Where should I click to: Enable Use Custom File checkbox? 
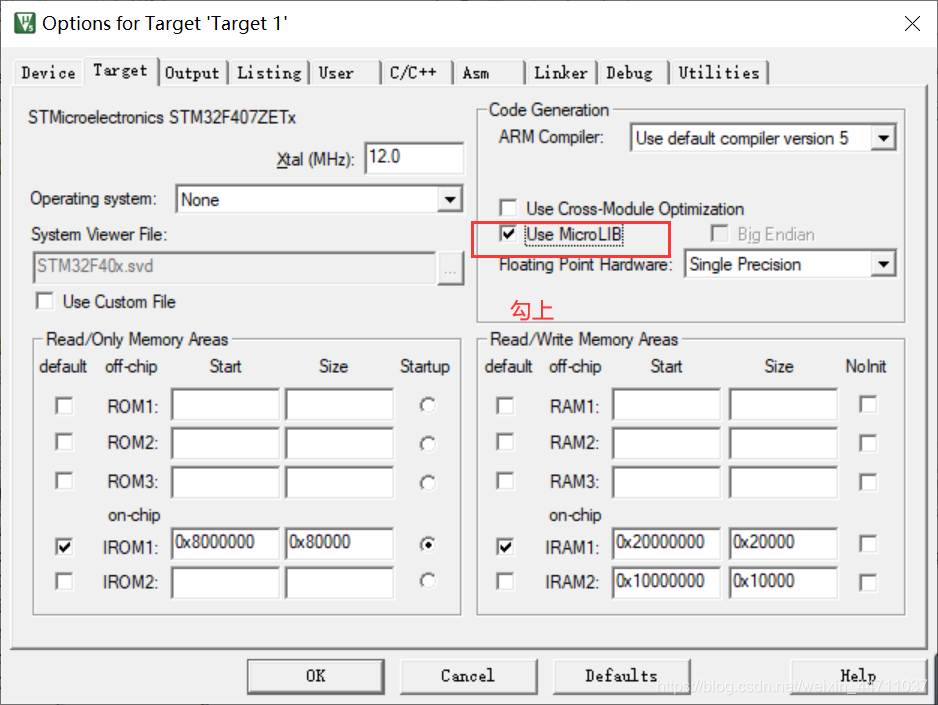point(45,301)
